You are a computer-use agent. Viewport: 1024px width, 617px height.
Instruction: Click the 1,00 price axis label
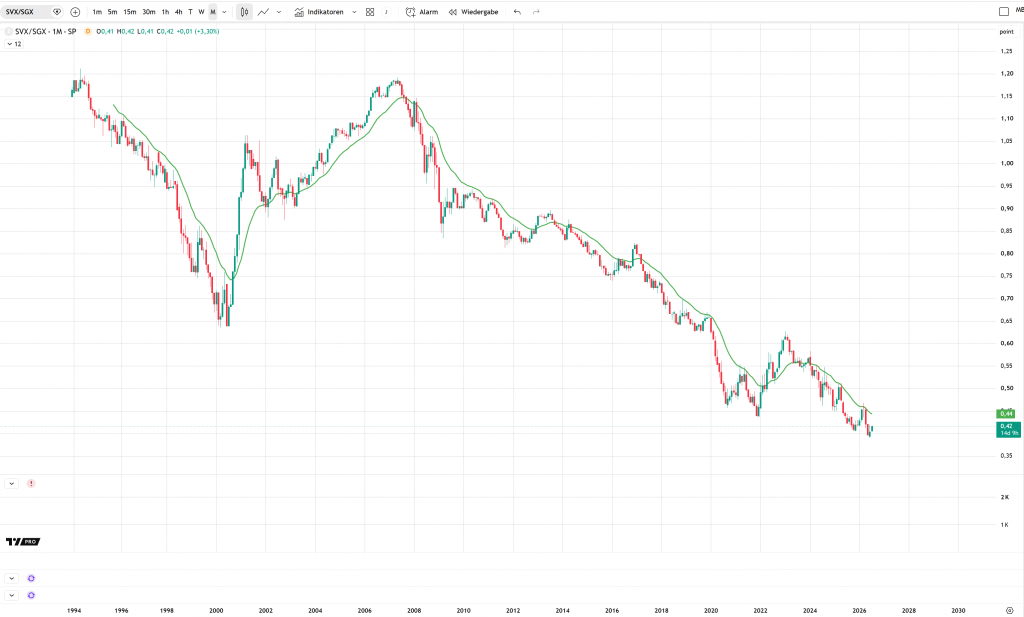(x=1006, y=163)
